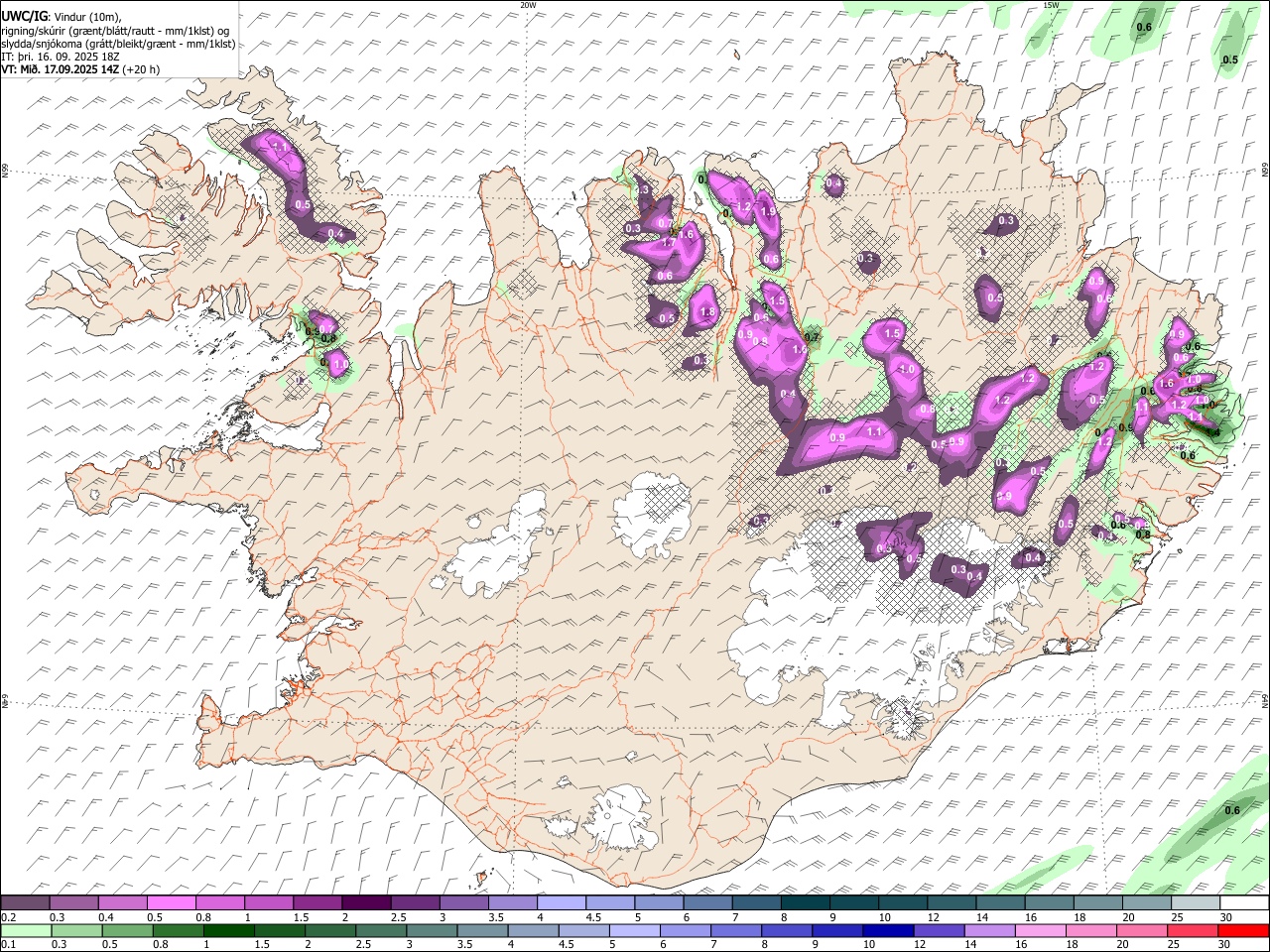Image resolution: width=1270 pixels, height=952 pixels.
Task: Click the '15W' longitude label
Action: pos(1051,5)
